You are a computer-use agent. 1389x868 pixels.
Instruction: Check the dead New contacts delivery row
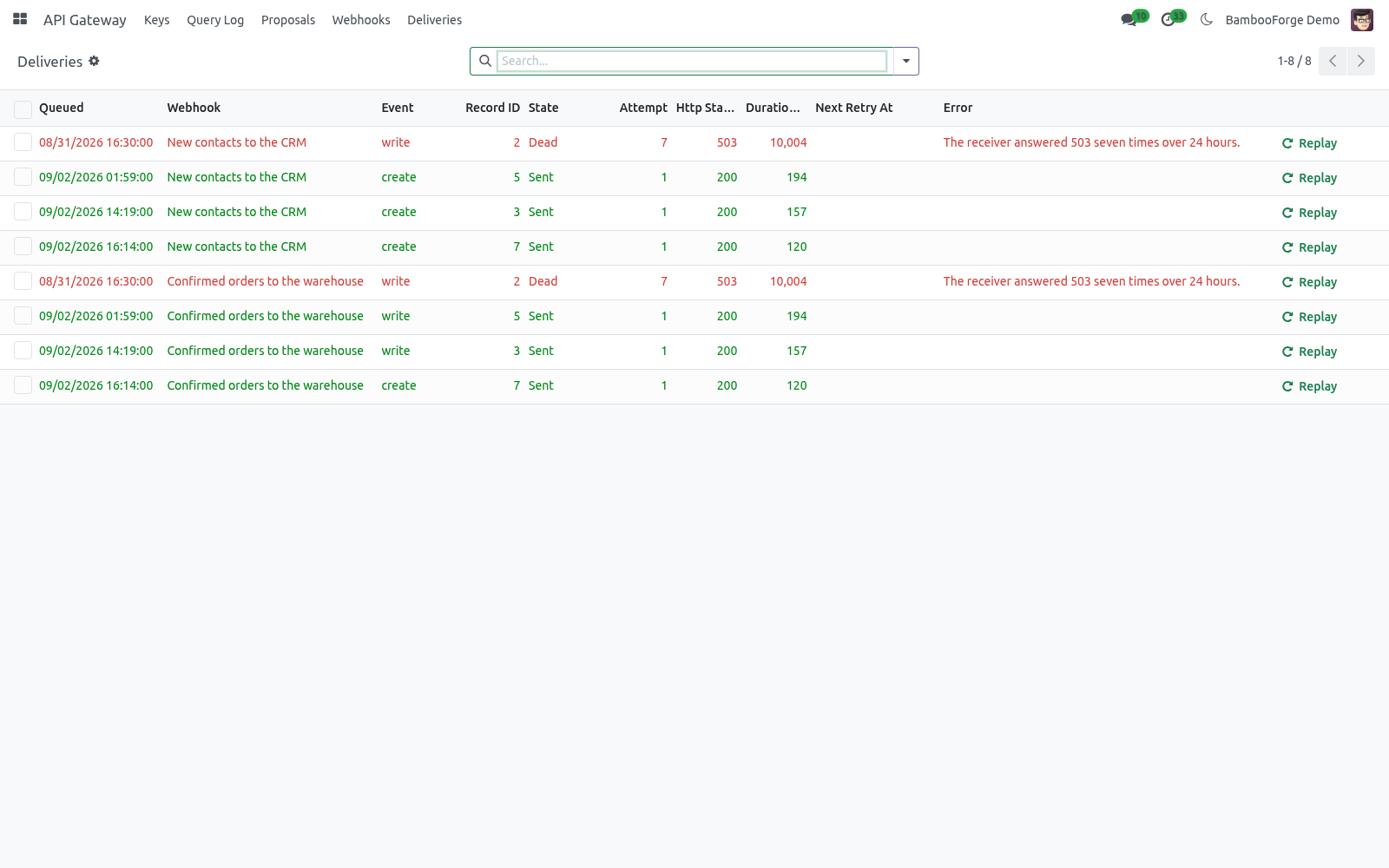(23, 142)
